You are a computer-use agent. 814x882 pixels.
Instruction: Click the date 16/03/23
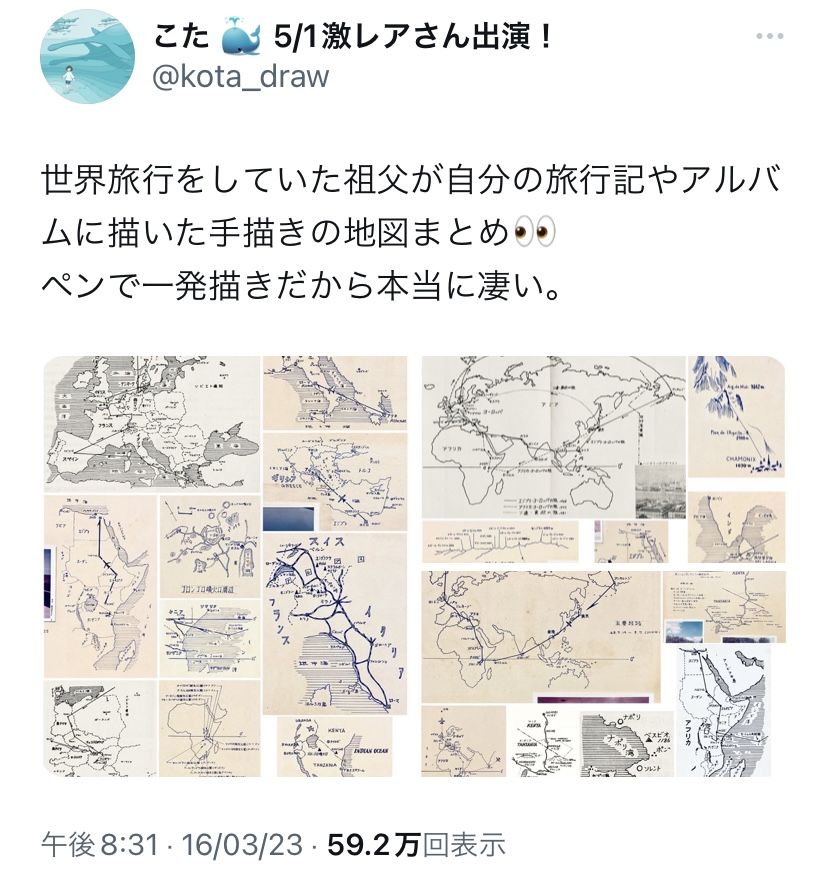coord(242,844)
